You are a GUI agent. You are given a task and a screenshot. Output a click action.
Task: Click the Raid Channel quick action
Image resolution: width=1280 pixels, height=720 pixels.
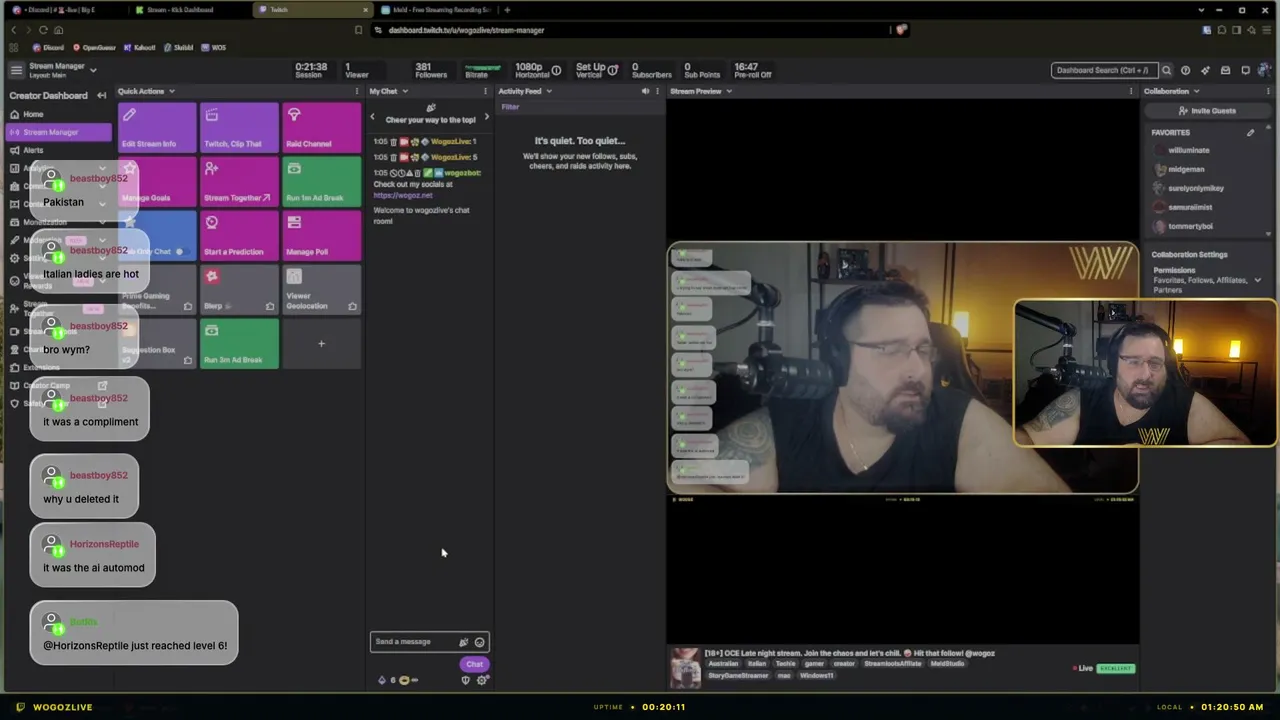[321, 128]
